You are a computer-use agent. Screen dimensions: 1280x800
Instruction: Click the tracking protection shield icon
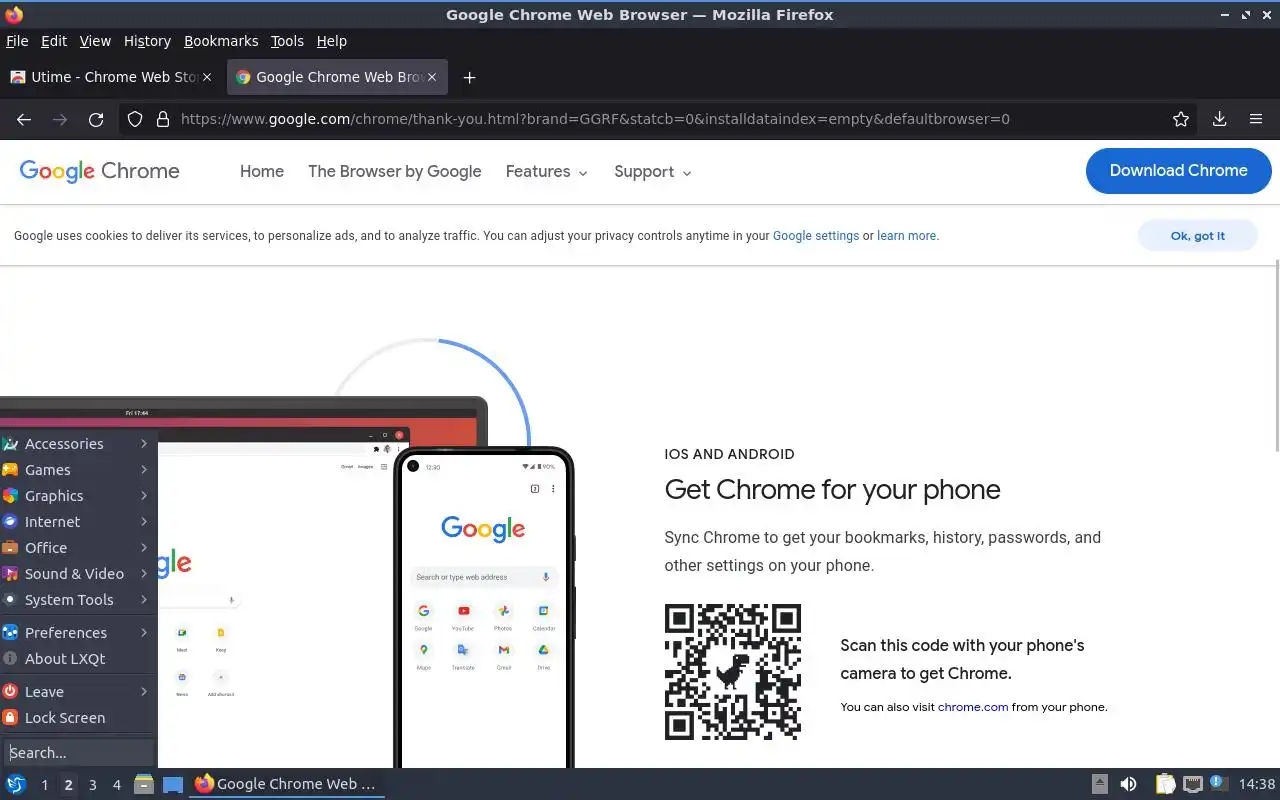pos(135,119)
